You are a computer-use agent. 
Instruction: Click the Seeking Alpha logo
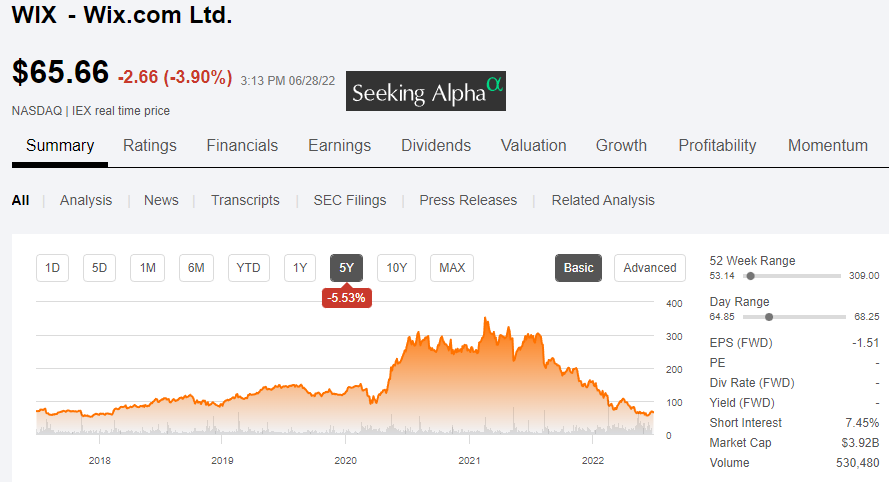[426, 91]
